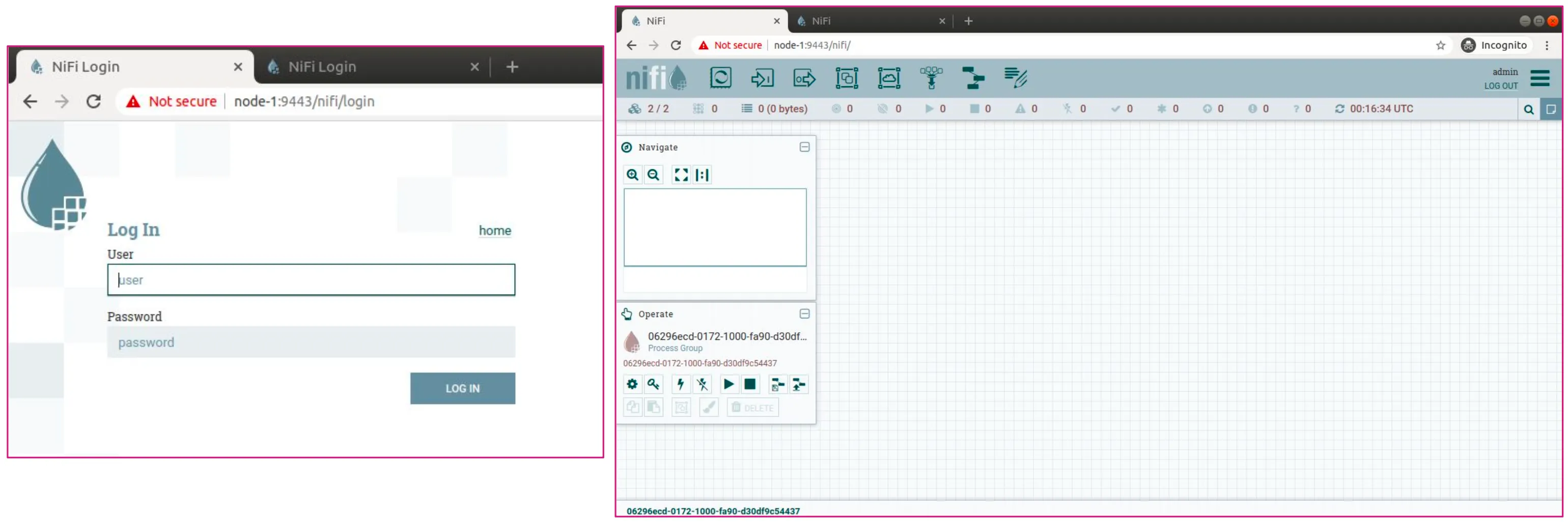The width and height of the screenshot is (1568, 522).
Task: Bookmark page with star icon
Action: pos(1440,46)
